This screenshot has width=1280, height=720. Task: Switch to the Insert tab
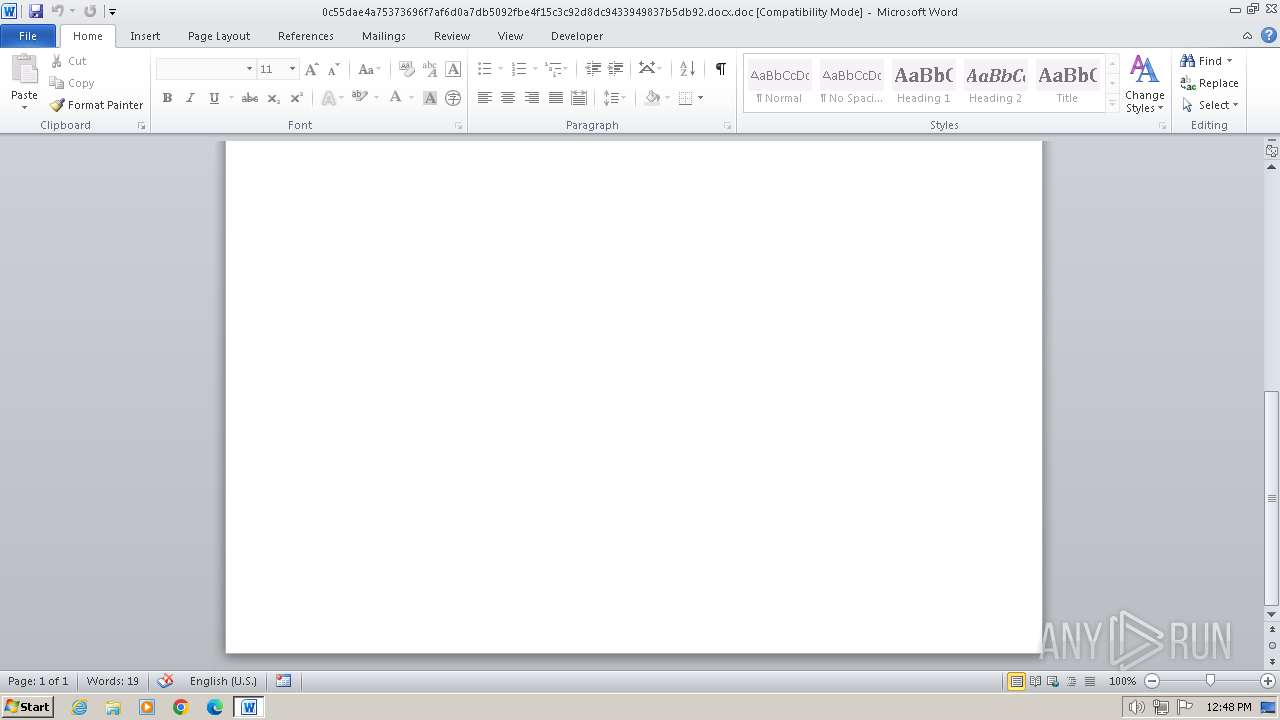click(x=145, y=36)
